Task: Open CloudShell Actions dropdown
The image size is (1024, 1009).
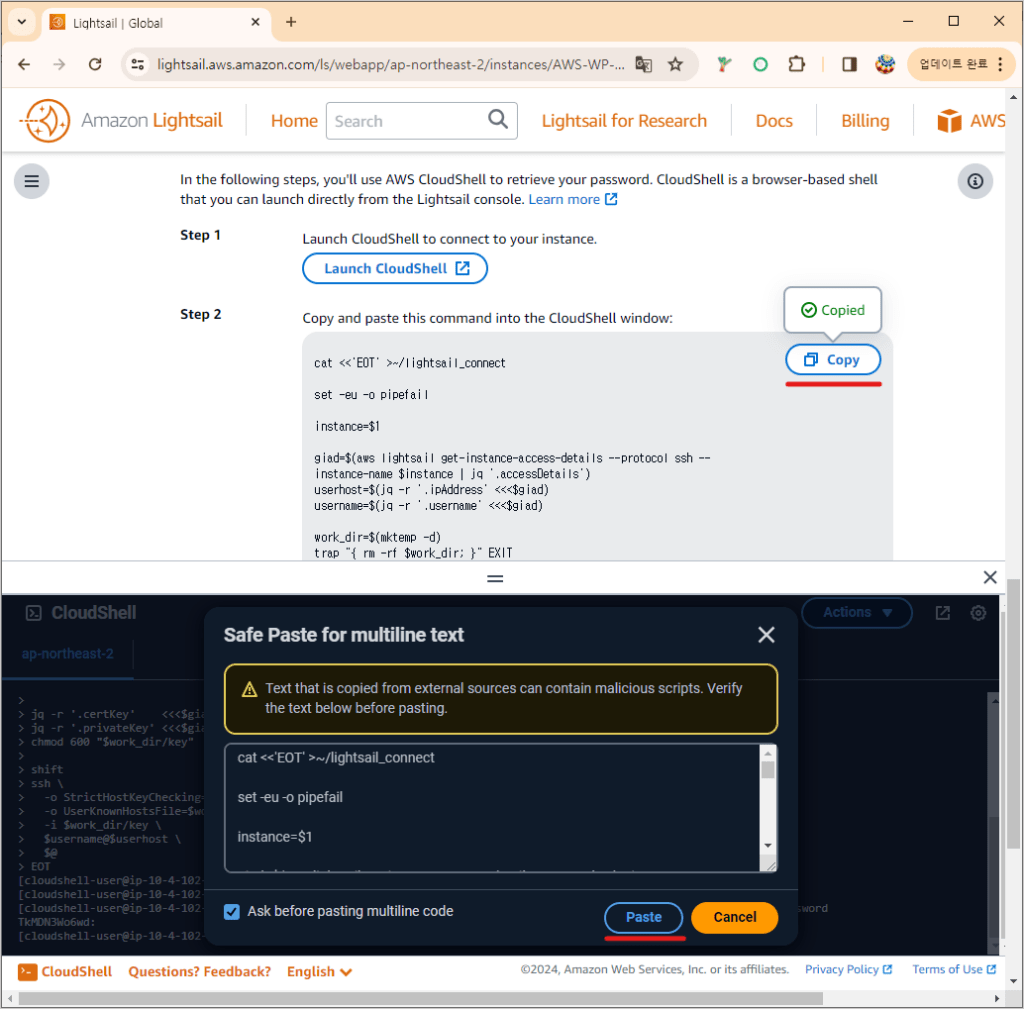Action: pyautogui.click(x=856, y=613)
